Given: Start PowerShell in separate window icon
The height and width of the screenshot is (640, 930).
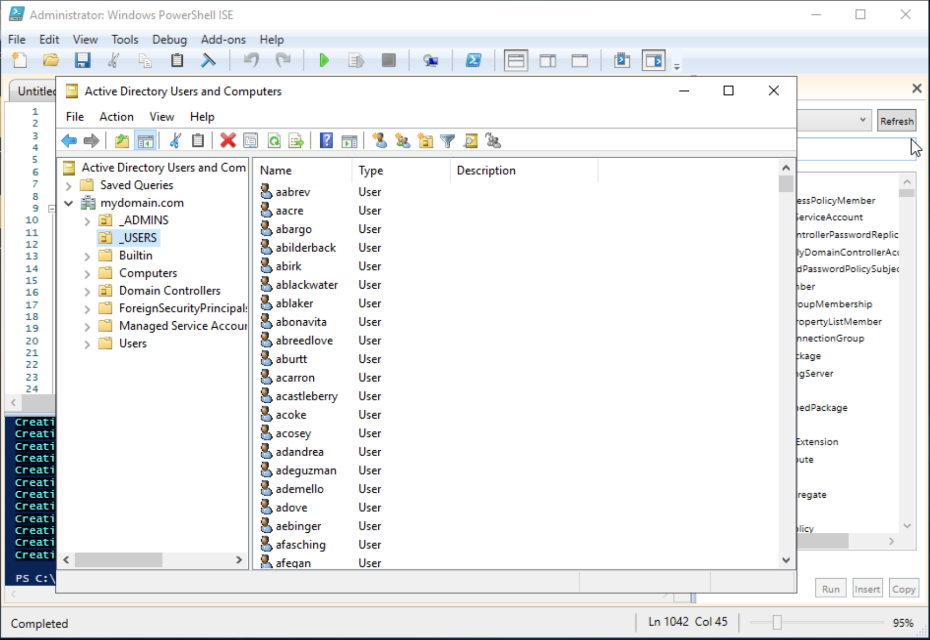Looking at the screenshot, I should click(x=473, y=61).
